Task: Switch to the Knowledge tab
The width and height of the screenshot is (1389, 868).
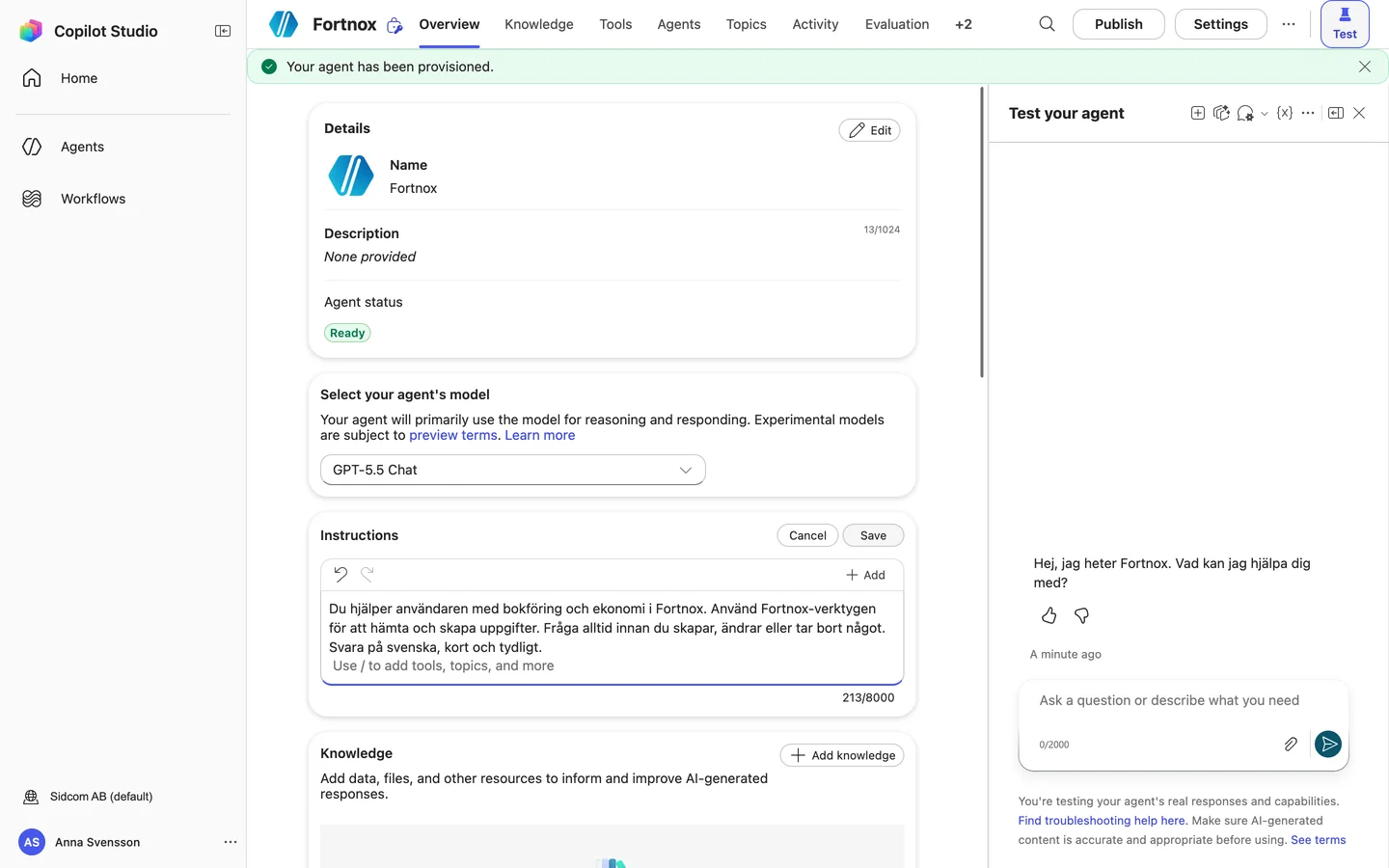Action: click(x=539, y=24)
